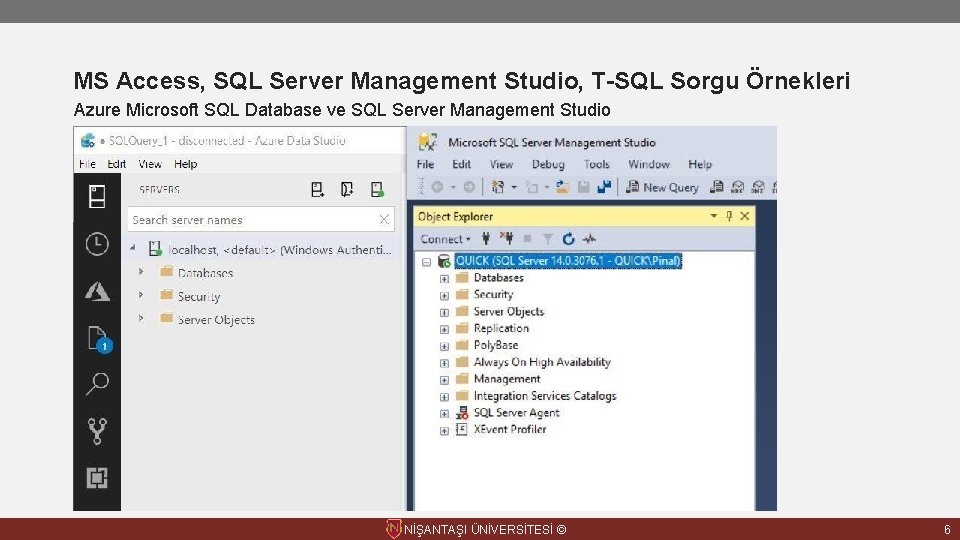The height and width of the screenshot is (540, 960).
Task: Expand Databases node in SSMS Object Explorer
Action: point(444,279)
